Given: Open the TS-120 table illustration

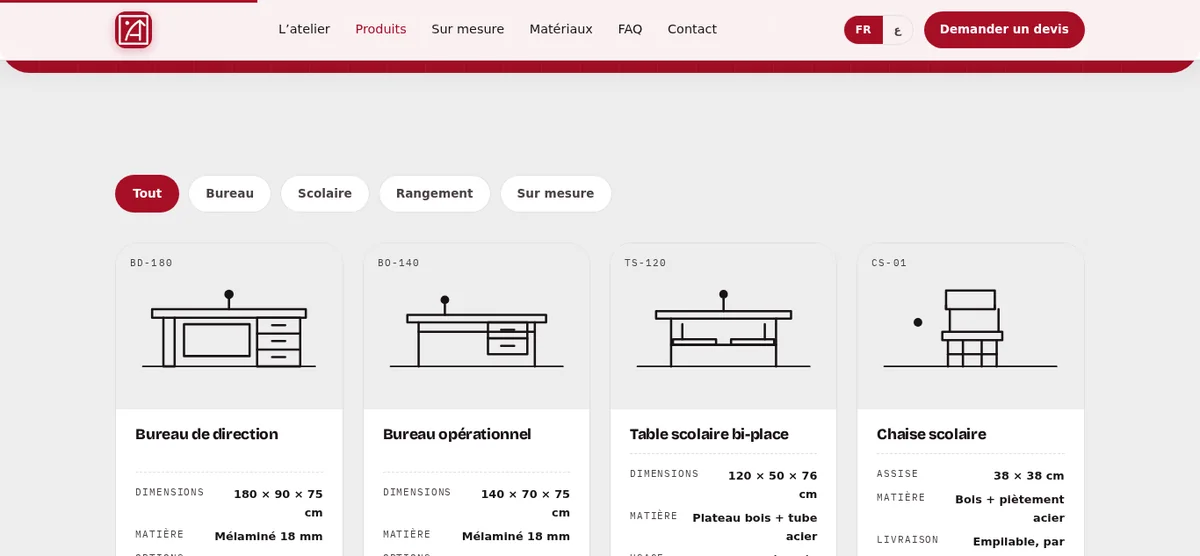Looking at the screenshot, I should [723, 329].
